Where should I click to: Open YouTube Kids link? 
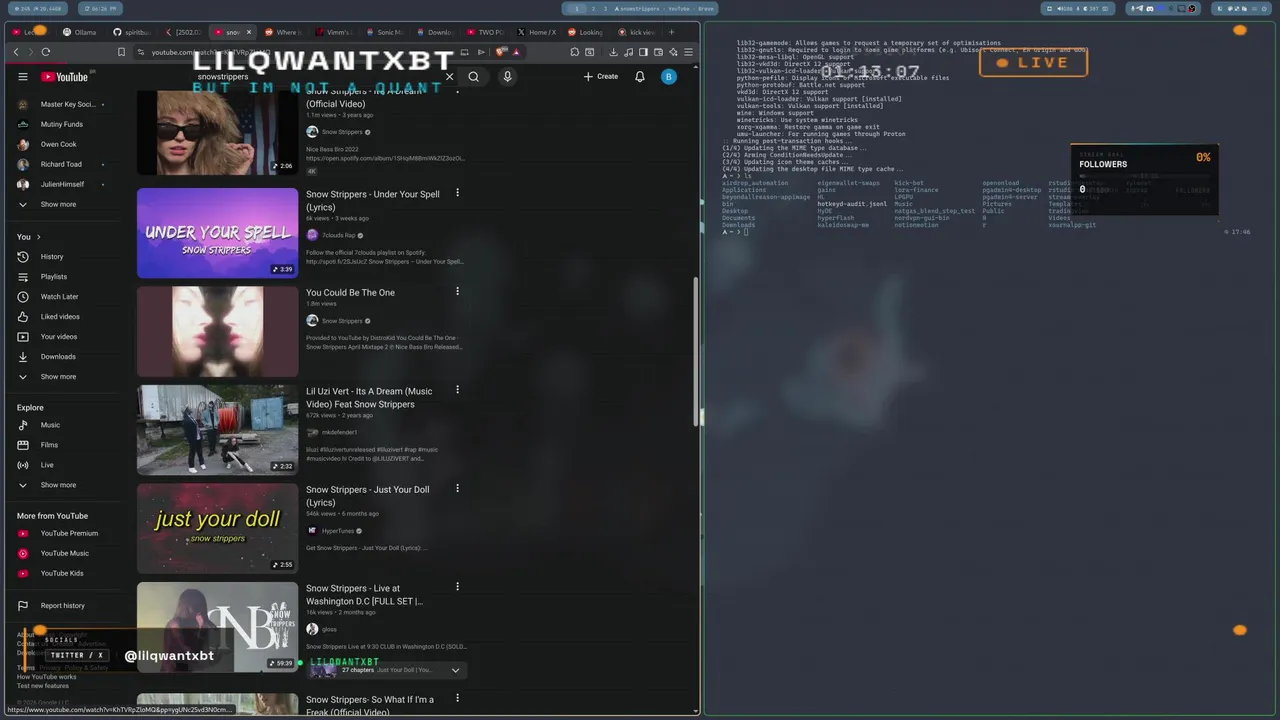pos(62,573)
